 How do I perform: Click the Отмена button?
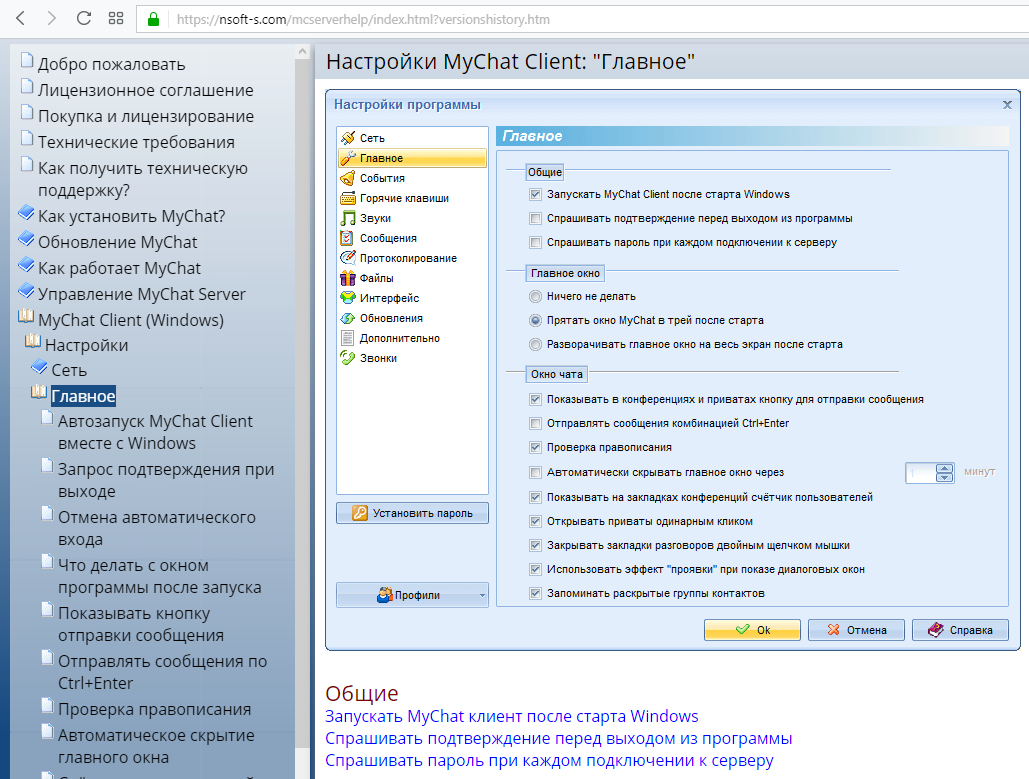tap(856, 630)
